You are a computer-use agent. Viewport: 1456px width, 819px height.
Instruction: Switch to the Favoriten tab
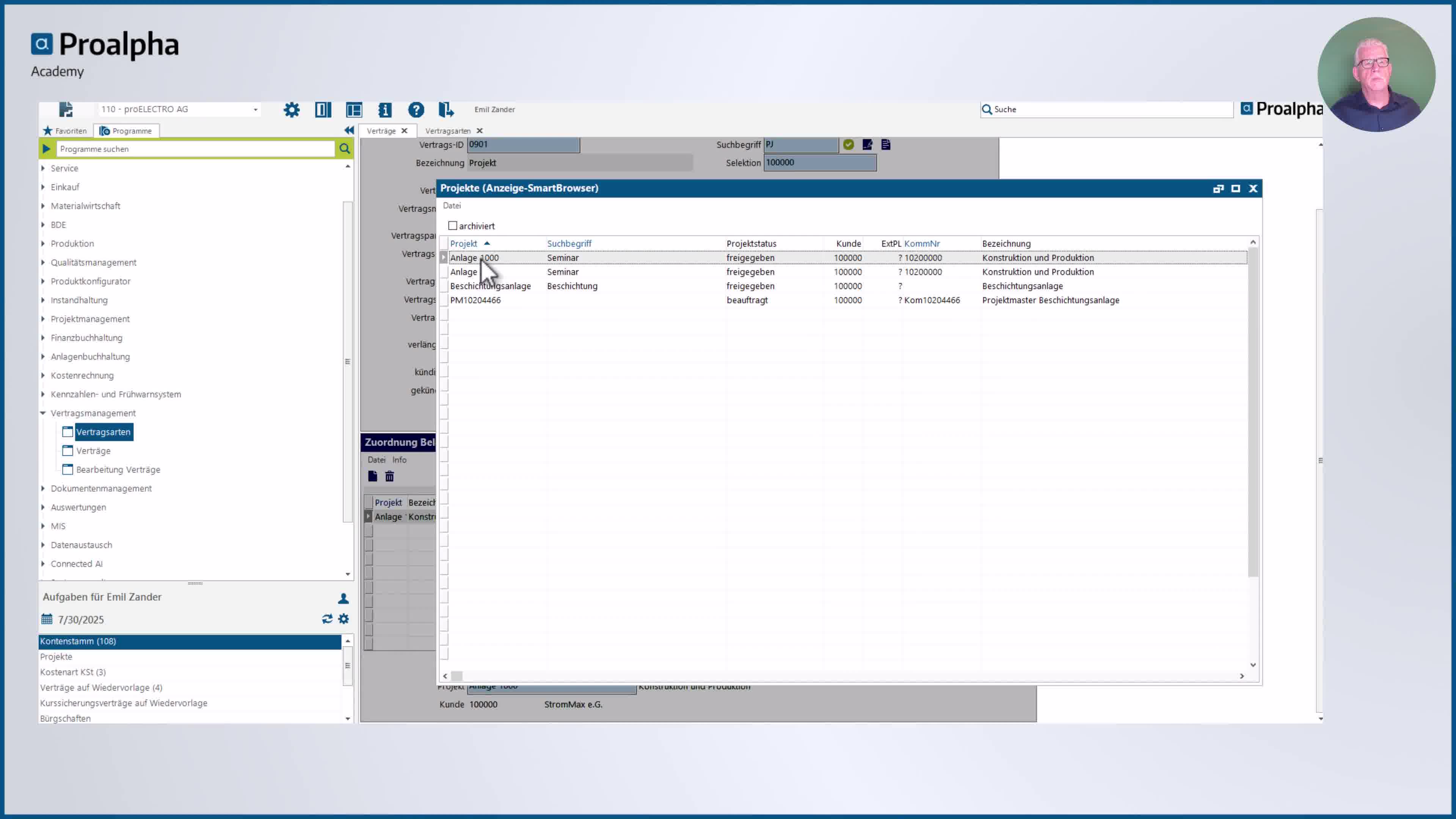[x=65, y=130]
